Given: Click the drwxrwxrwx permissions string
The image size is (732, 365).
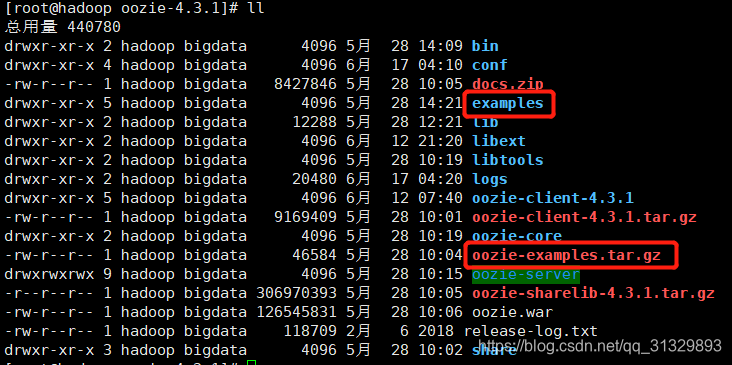Looking at the screenshot, I should [49, 274].
